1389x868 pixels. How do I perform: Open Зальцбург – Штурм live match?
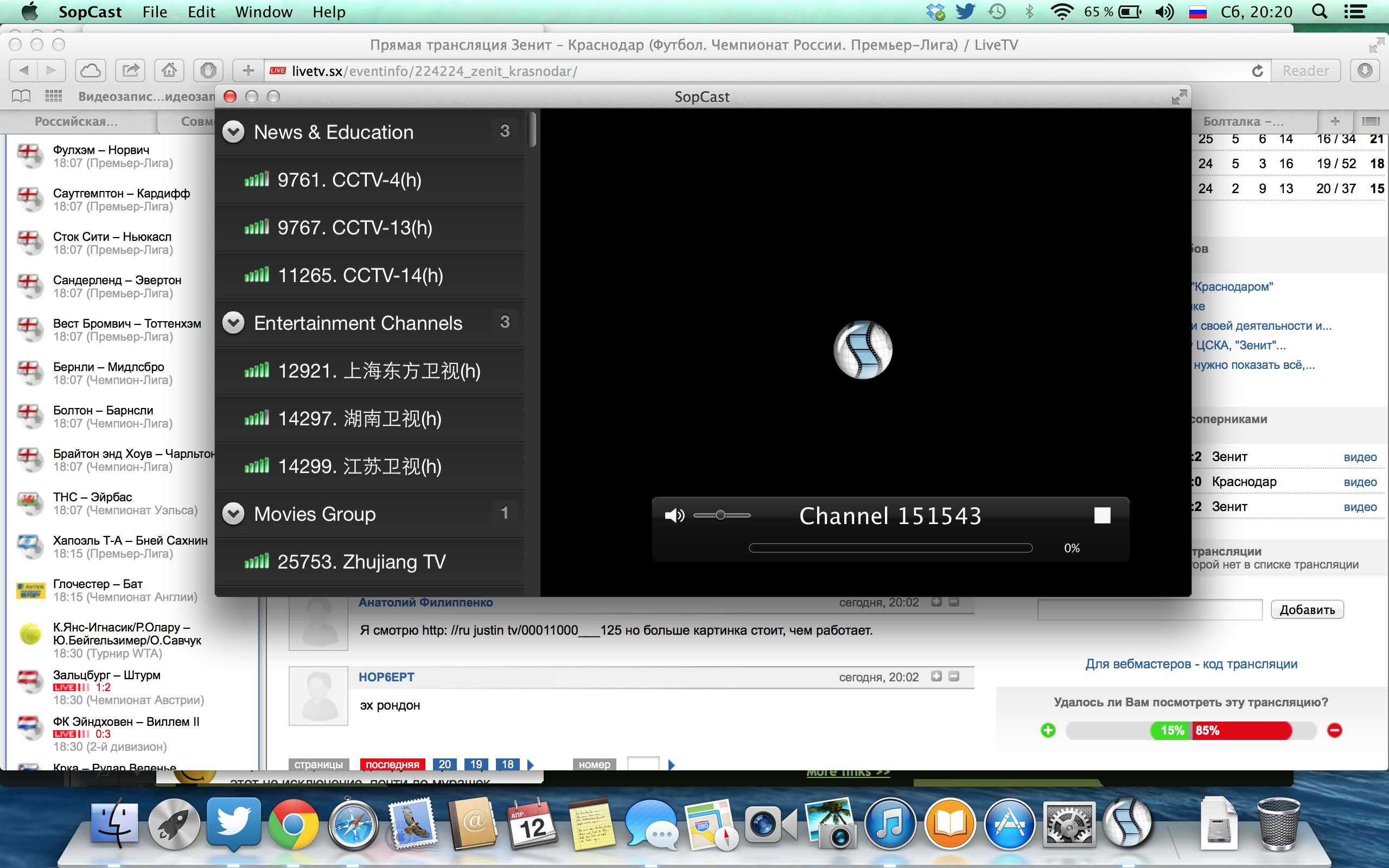(107, 675)
